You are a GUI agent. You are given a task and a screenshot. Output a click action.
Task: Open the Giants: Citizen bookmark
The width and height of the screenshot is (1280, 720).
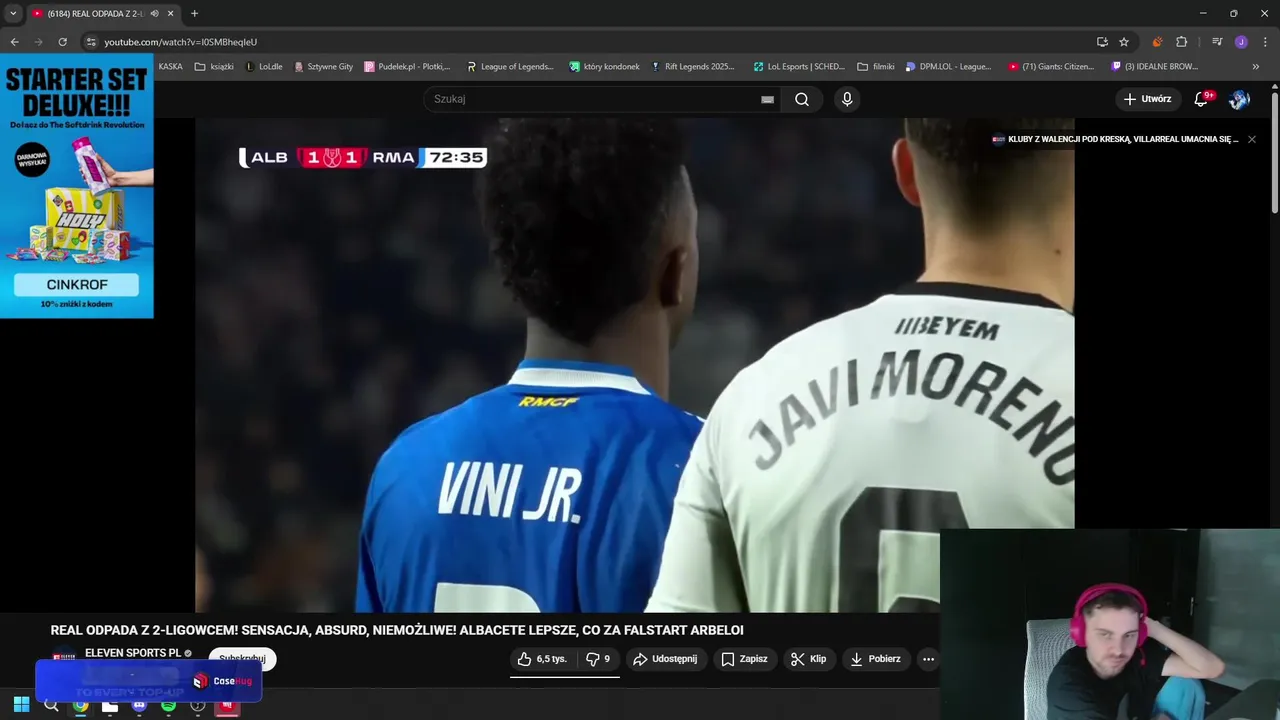(1051, 67)
